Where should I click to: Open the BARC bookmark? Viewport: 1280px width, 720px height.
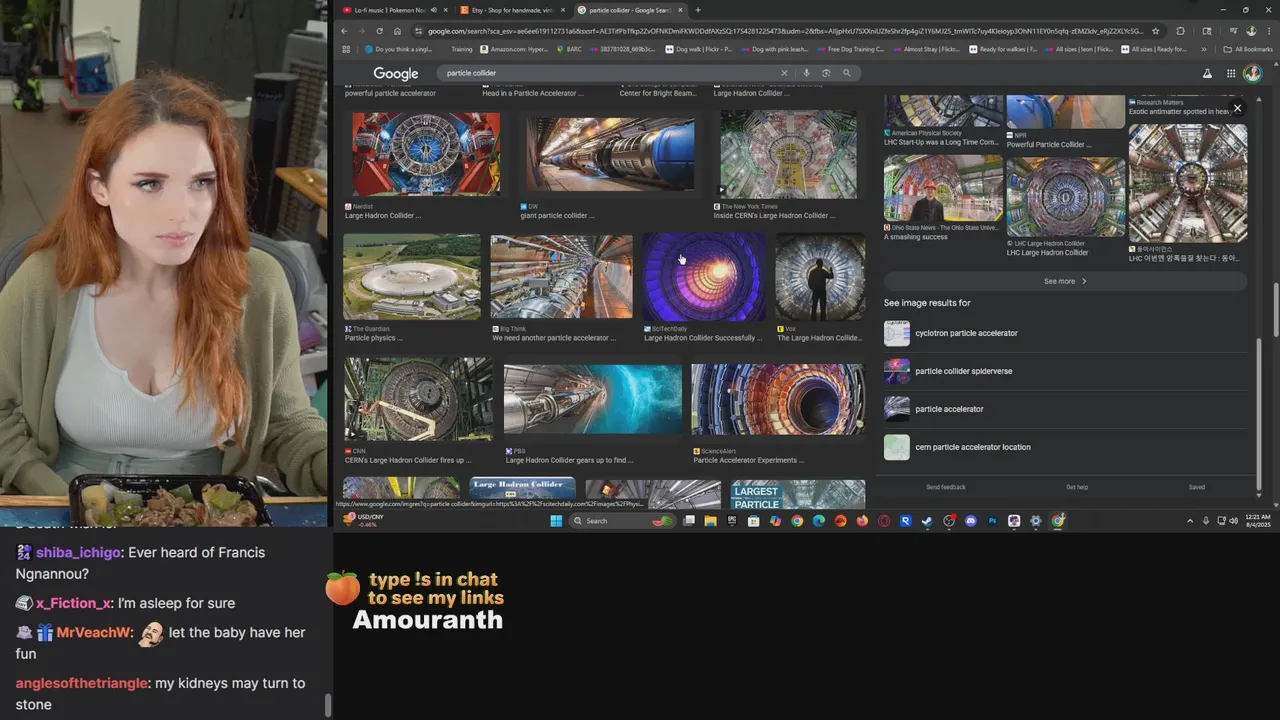click(x=569, y=49)
